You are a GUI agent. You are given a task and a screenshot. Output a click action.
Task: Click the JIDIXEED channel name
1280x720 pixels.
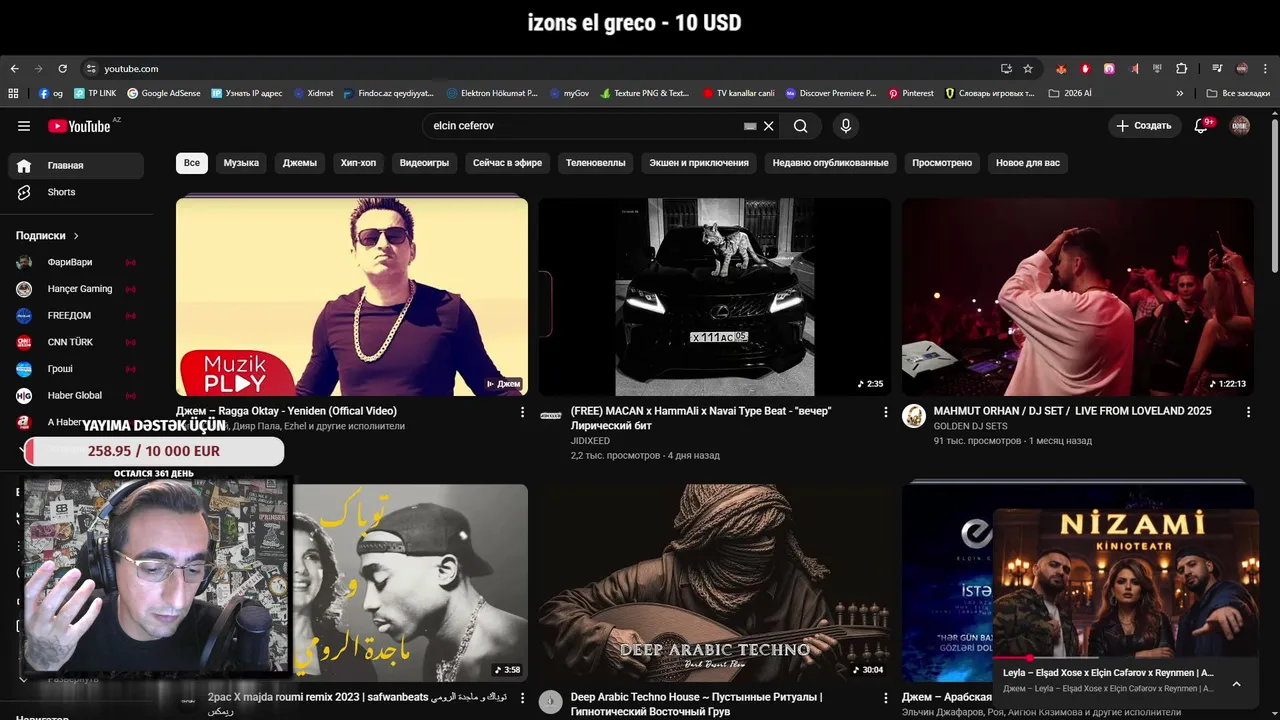590,441
